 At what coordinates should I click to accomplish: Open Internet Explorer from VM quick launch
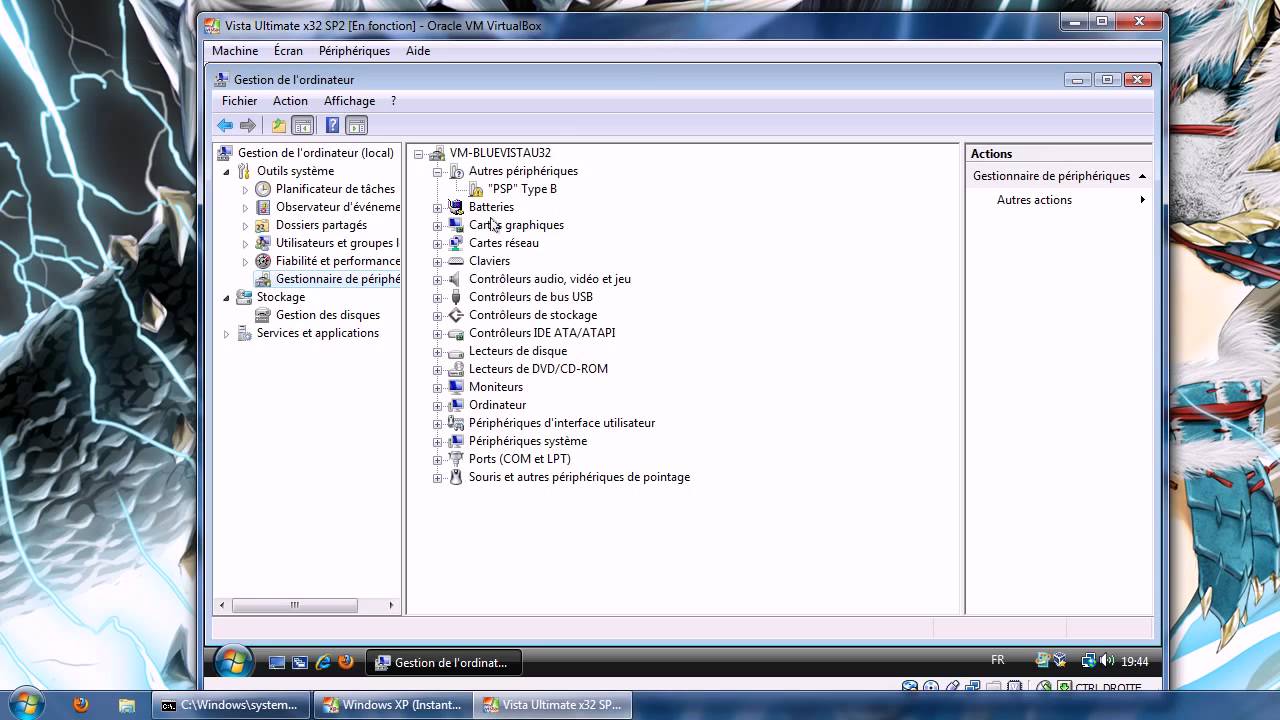323,662
